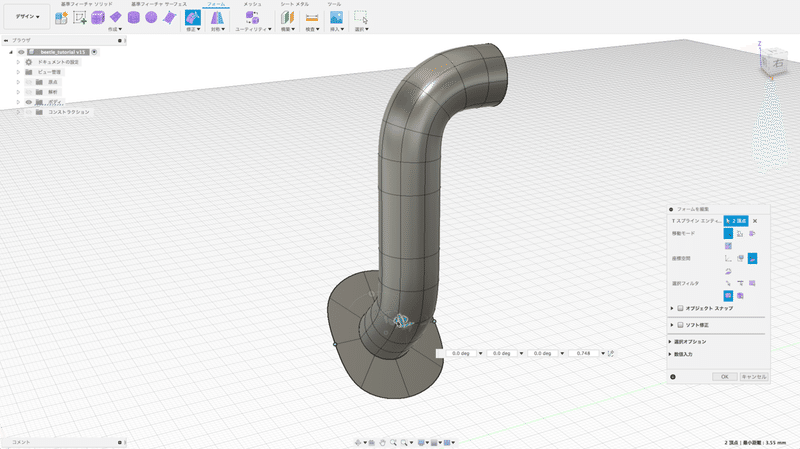Click the sphere primitive icon in toolbar

pyautogui.click(x=150, y=18)
